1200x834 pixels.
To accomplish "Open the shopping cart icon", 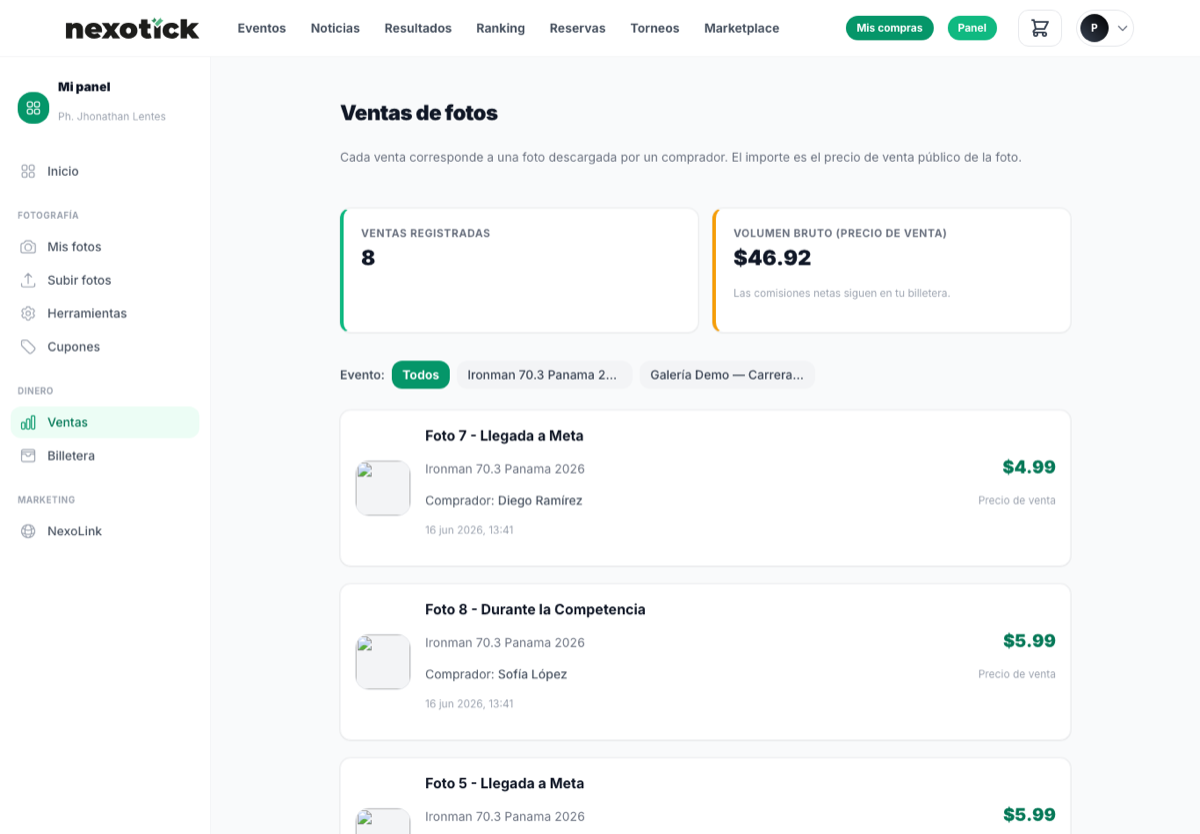I will click(1040, 28).
